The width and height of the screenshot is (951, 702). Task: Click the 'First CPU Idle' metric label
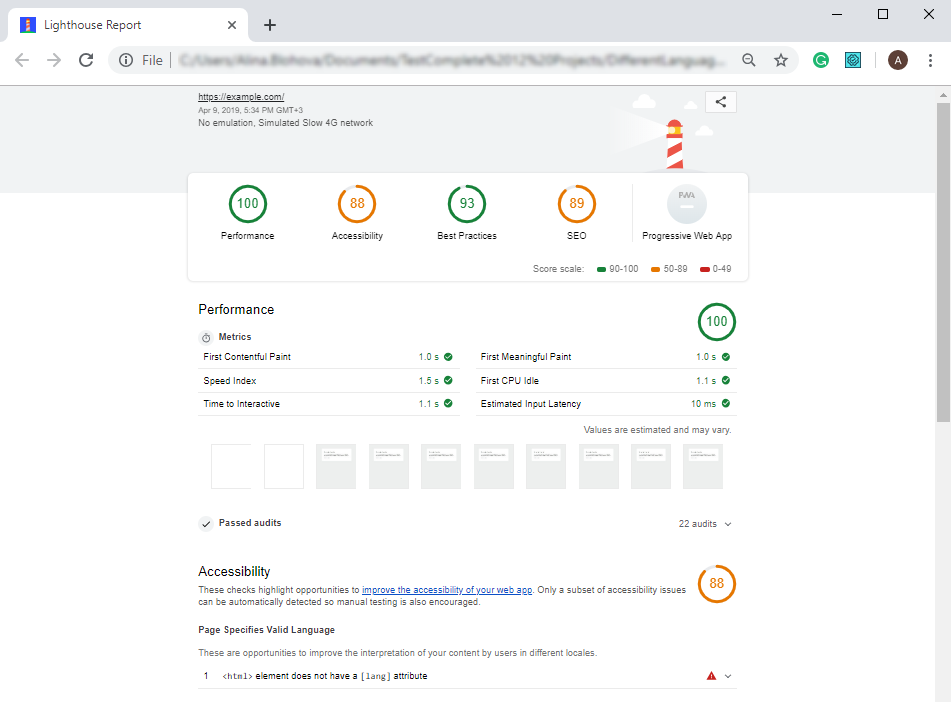(509, 380)
